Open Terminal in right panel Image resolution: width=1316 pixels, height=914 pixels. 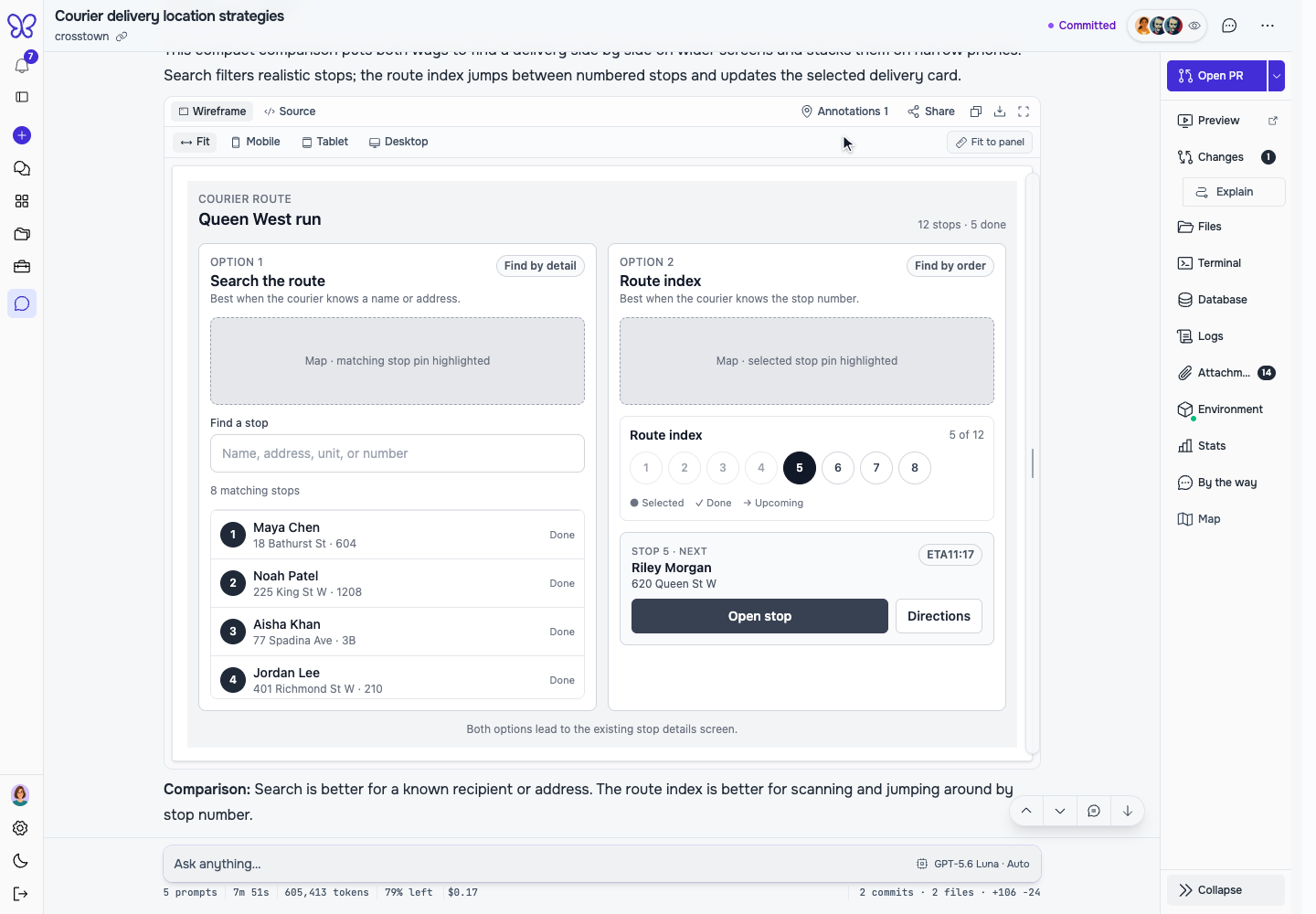pos(1226,263)
